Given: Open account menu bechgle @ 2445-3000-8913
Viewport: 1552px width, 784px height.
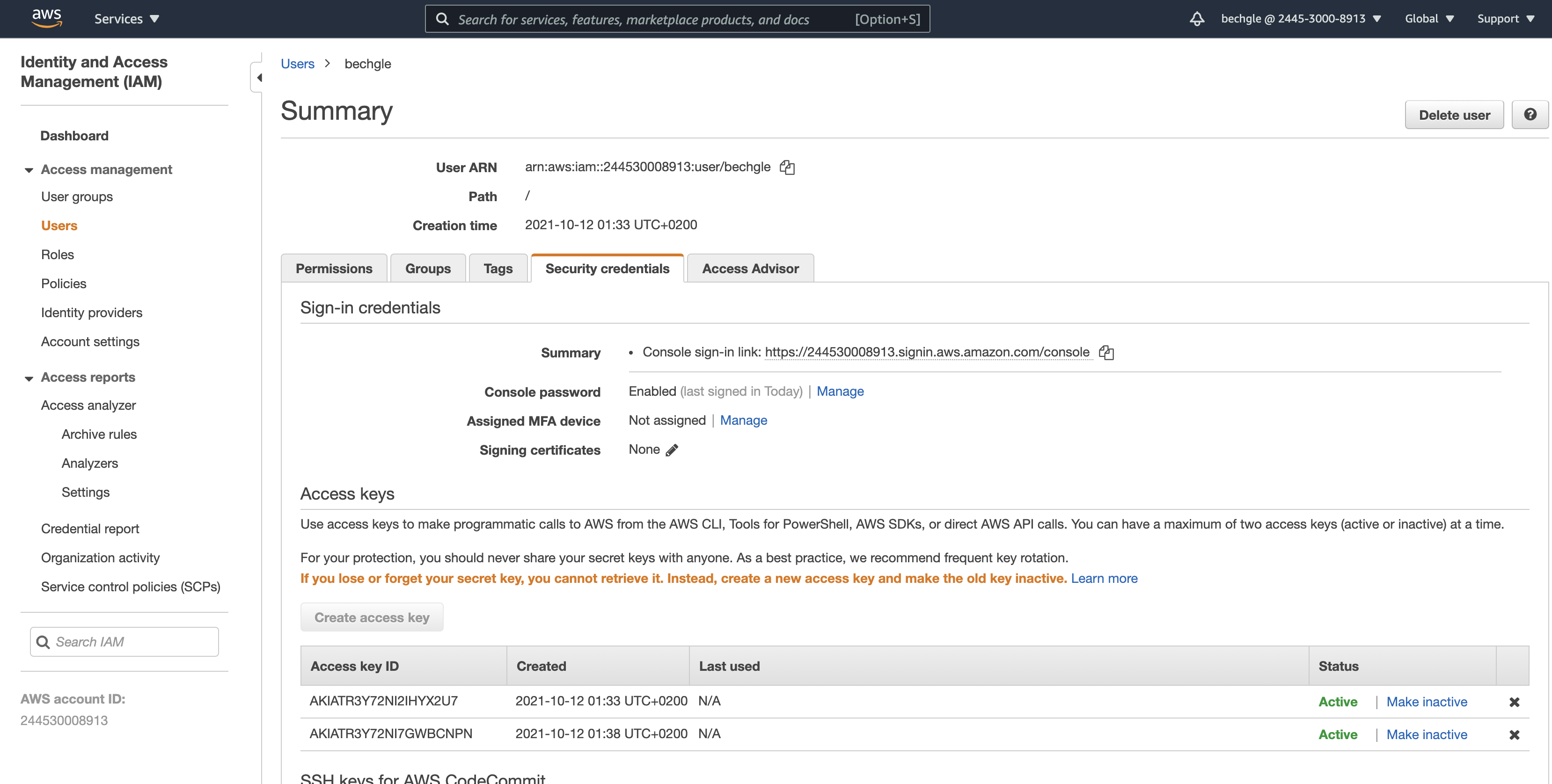Looking at the screenshot, I should tap(1301, 19).
